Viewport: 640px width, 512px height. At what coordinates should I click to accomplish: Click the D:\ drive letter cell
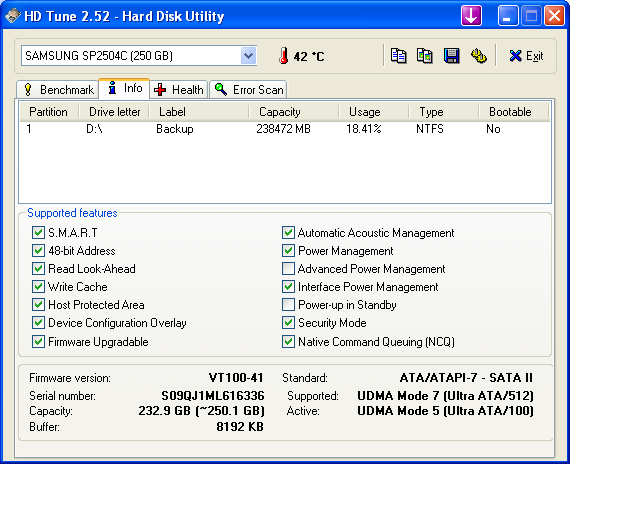[94, 129]
